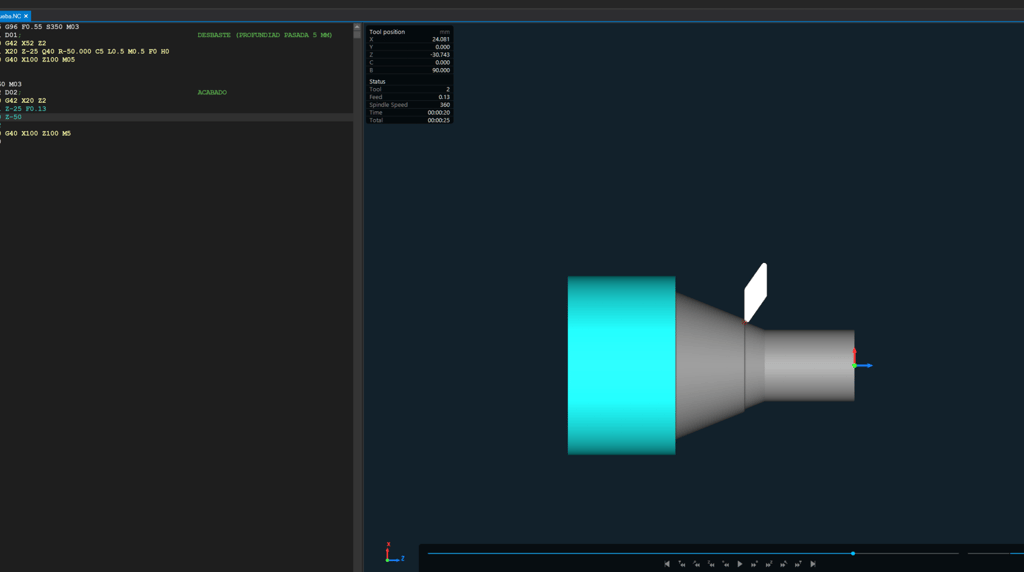The image size is (1024, 572).
Task: Click Z position value -30.743
Action: coord(440,55)
